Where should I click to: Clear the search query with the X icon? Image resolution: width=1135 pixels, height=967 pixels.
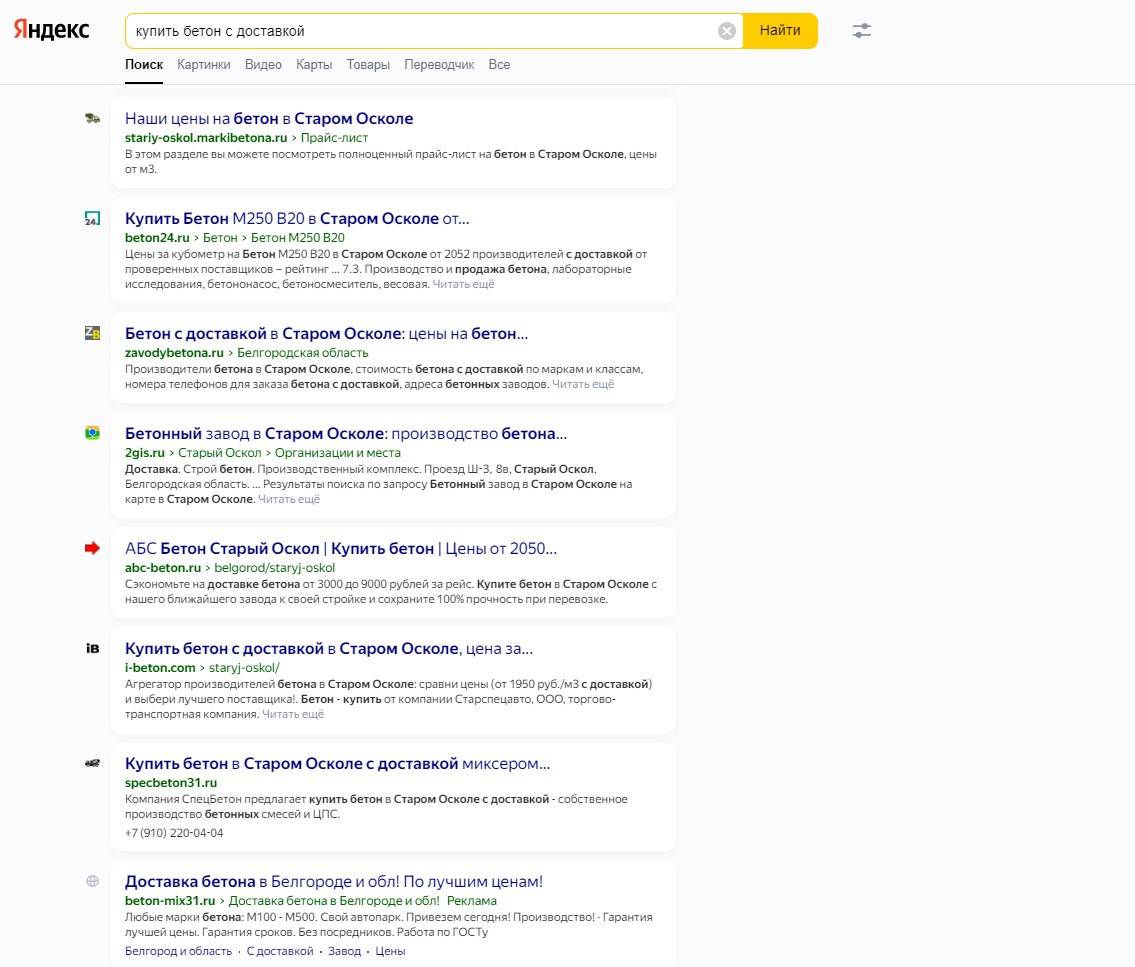coord(727,31)
